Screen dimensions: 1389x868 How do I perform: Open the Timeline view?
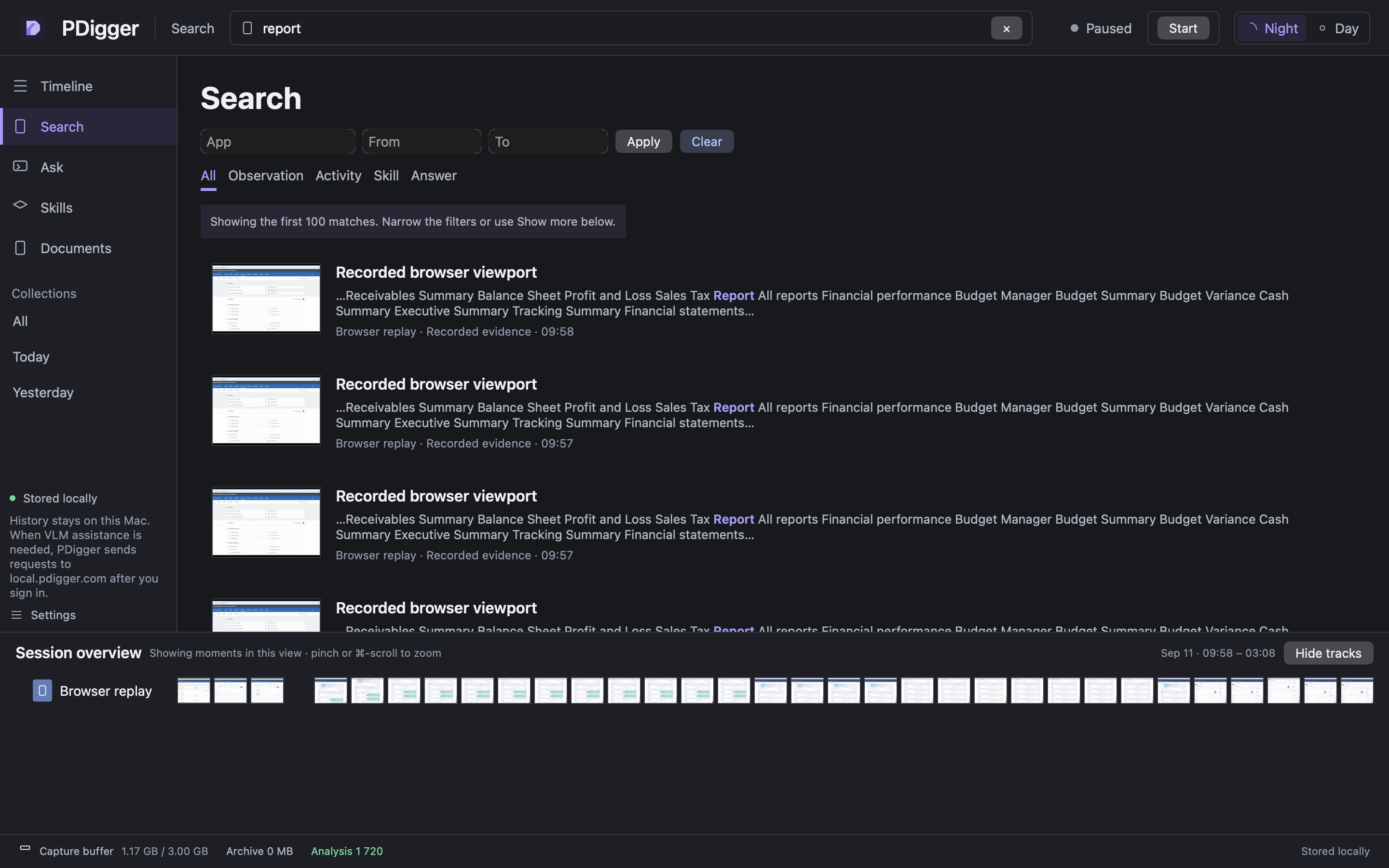coord(88,86)
